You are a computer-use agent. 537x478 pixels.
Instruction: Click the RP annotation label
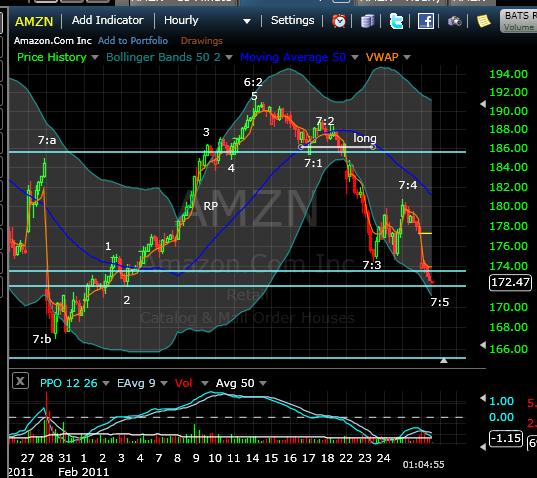coord(211,206)
